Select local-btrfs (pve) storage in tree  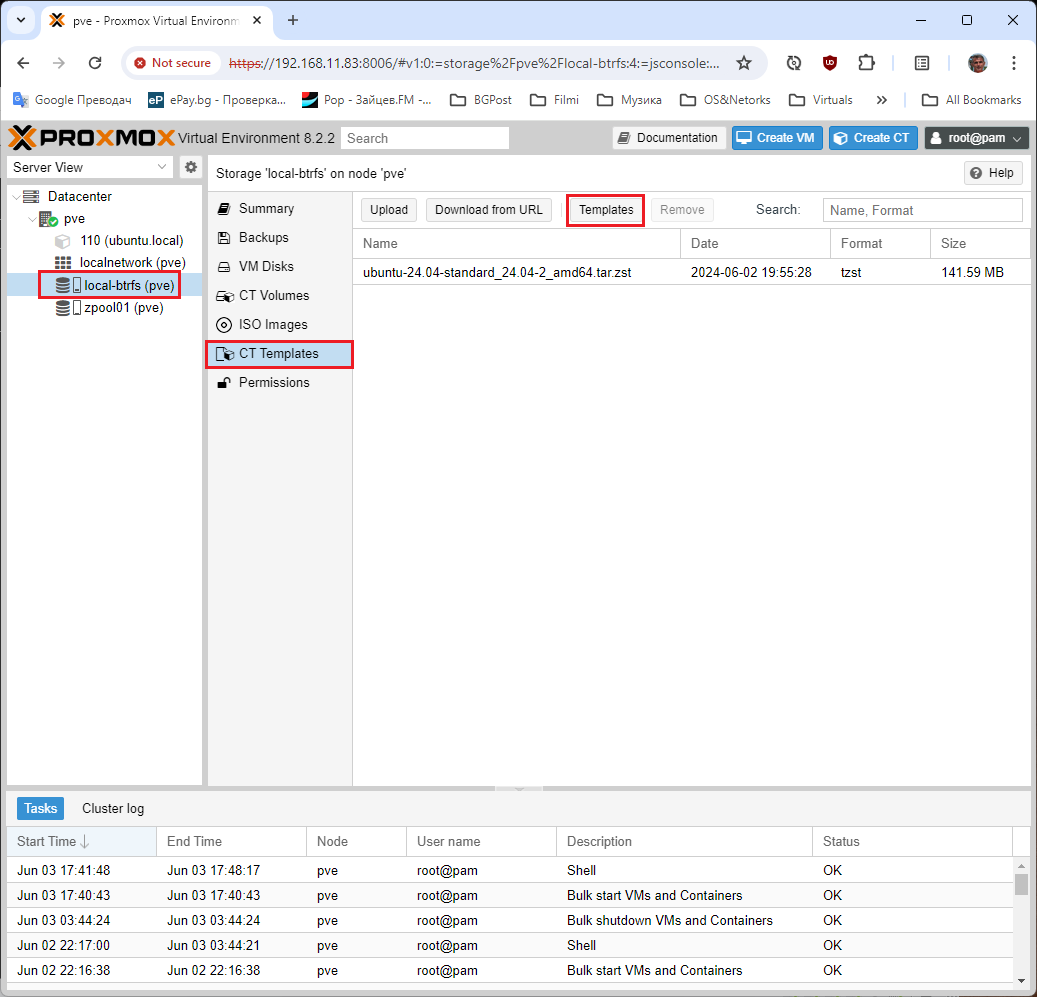129,286
